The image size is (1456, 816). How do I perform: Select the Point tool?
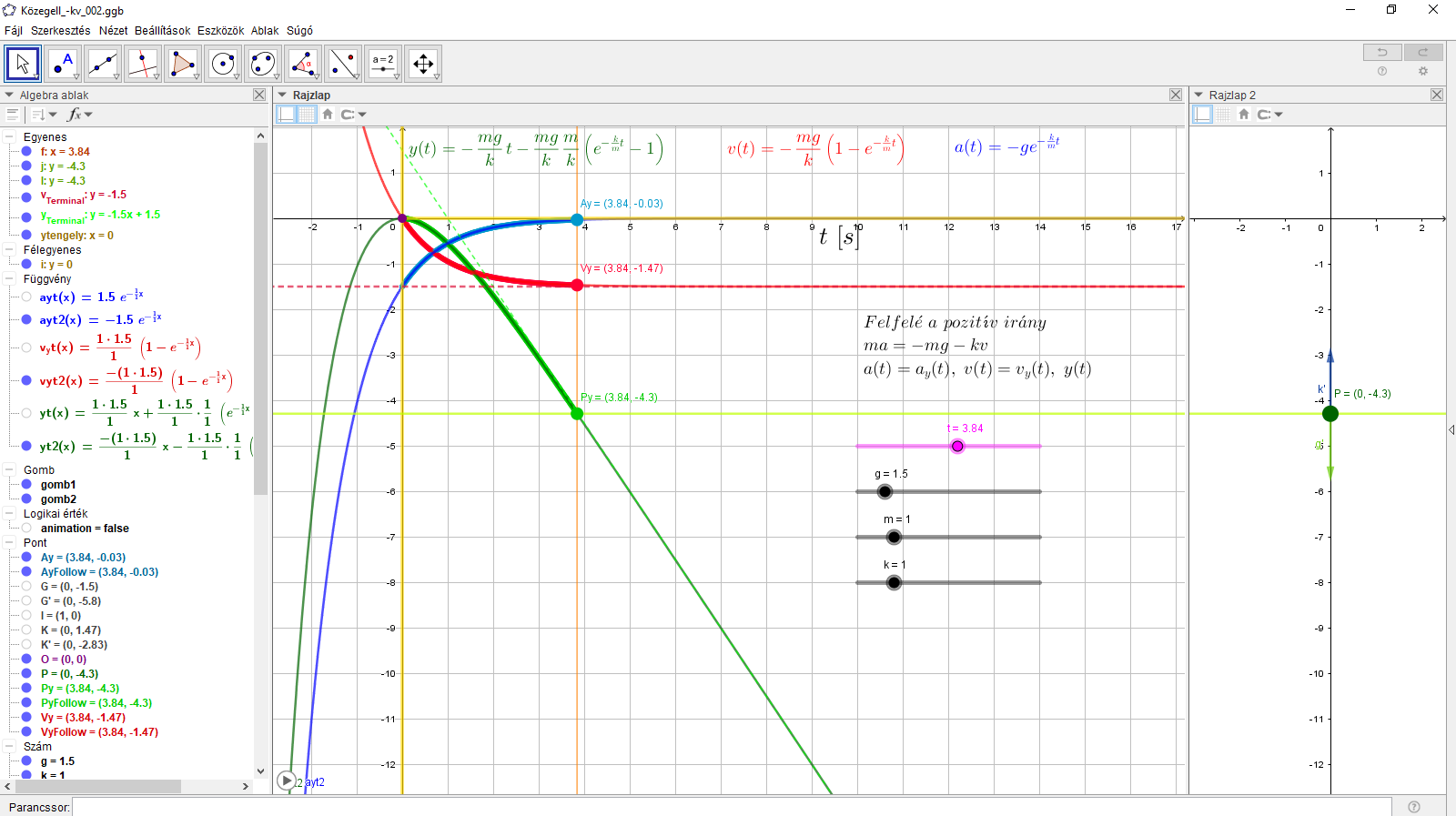click(63, 64)
